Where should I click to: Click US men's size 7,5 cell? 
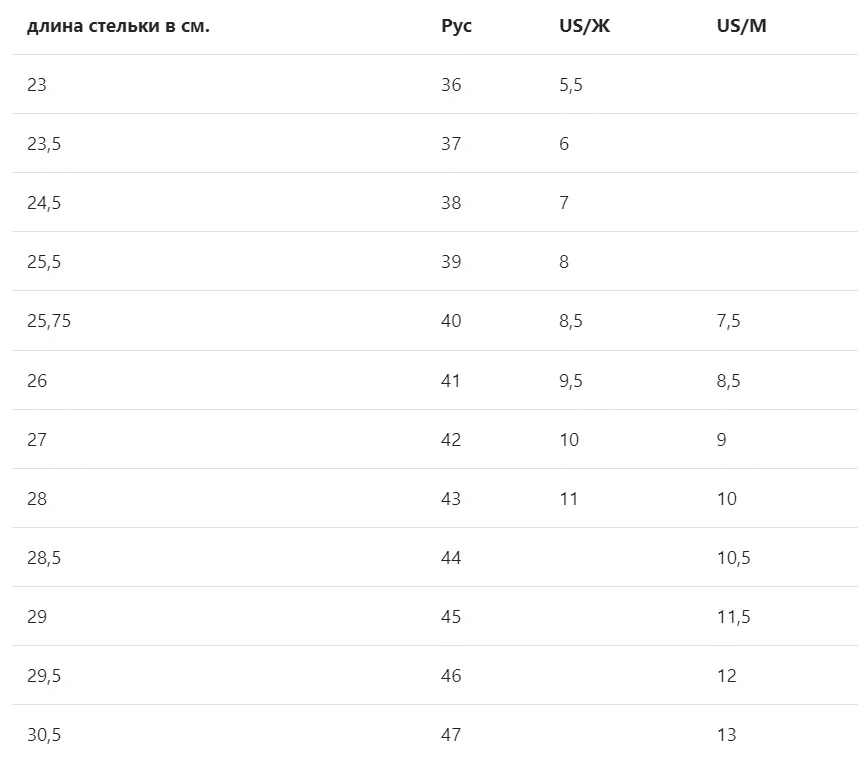coord(728,321)
